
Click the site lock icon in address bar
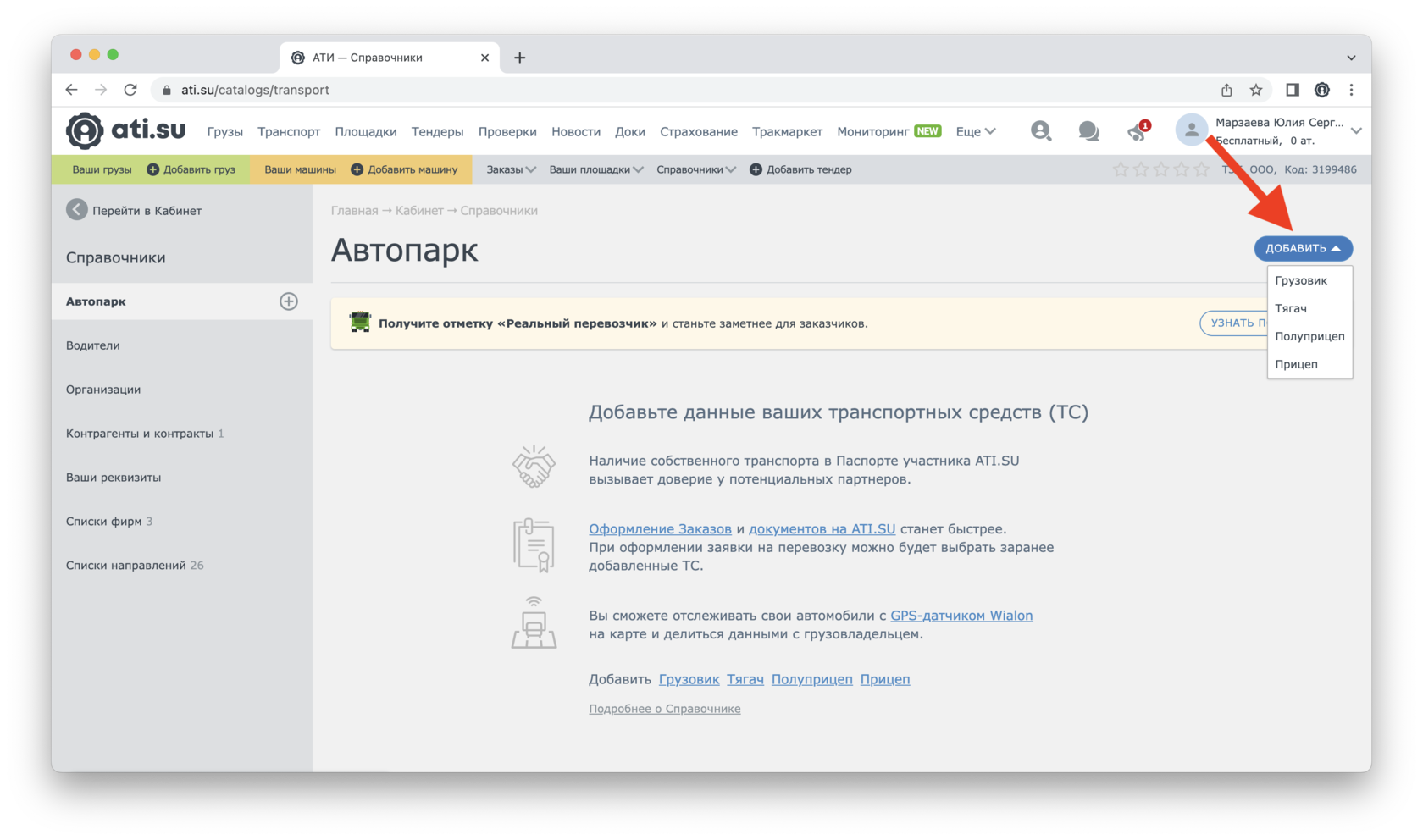pos(167,90)
